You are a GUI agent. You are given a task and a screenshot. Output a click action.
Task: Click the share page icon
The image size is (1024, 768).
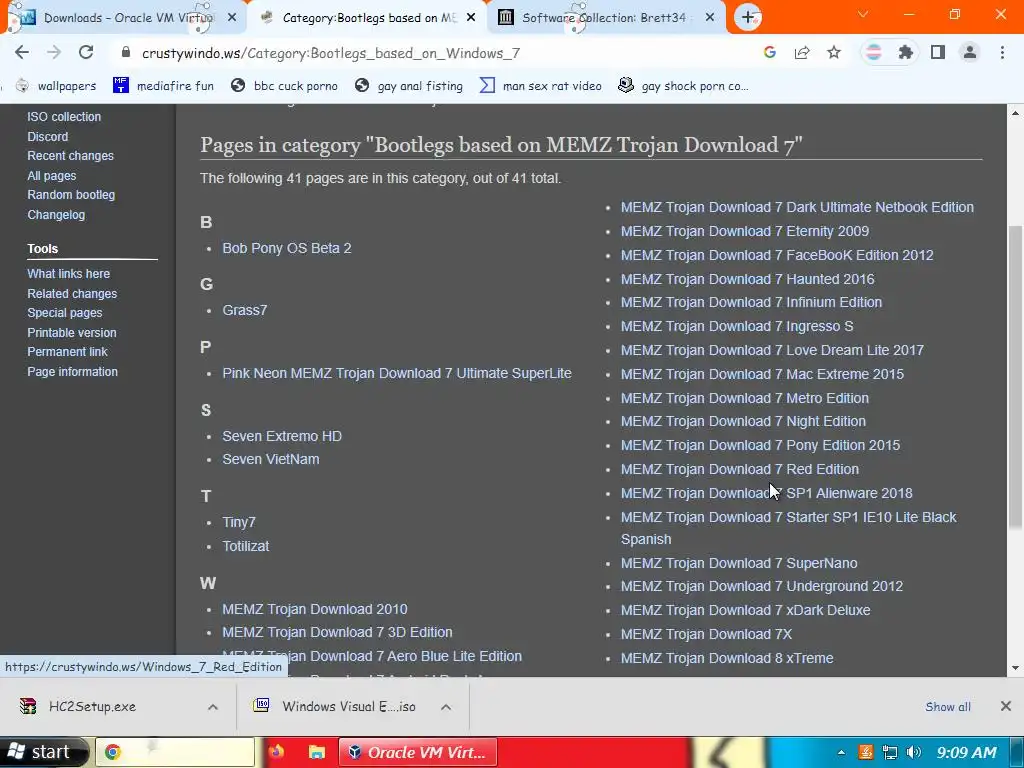pyautogui.click(x=802, y=52)
